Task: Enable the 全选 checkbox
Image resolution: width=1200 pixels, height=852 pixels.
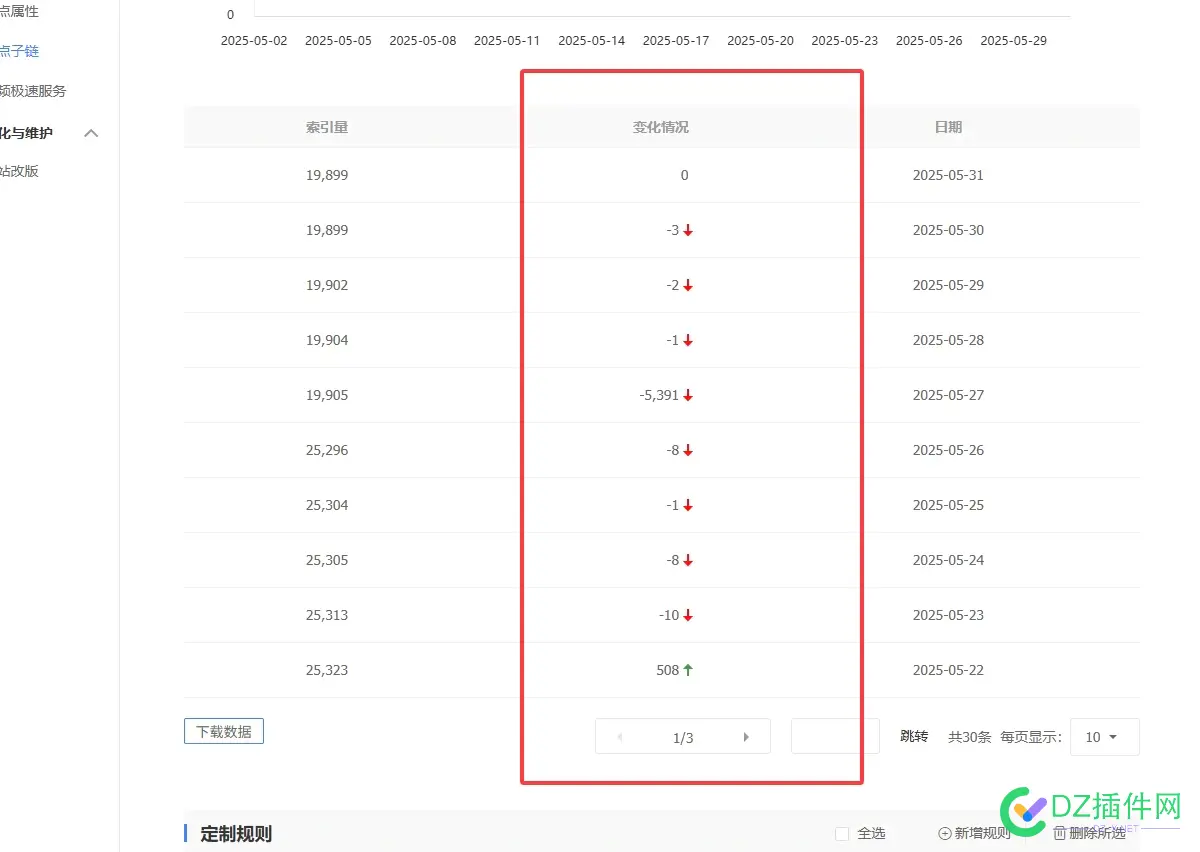Action: 843,833
